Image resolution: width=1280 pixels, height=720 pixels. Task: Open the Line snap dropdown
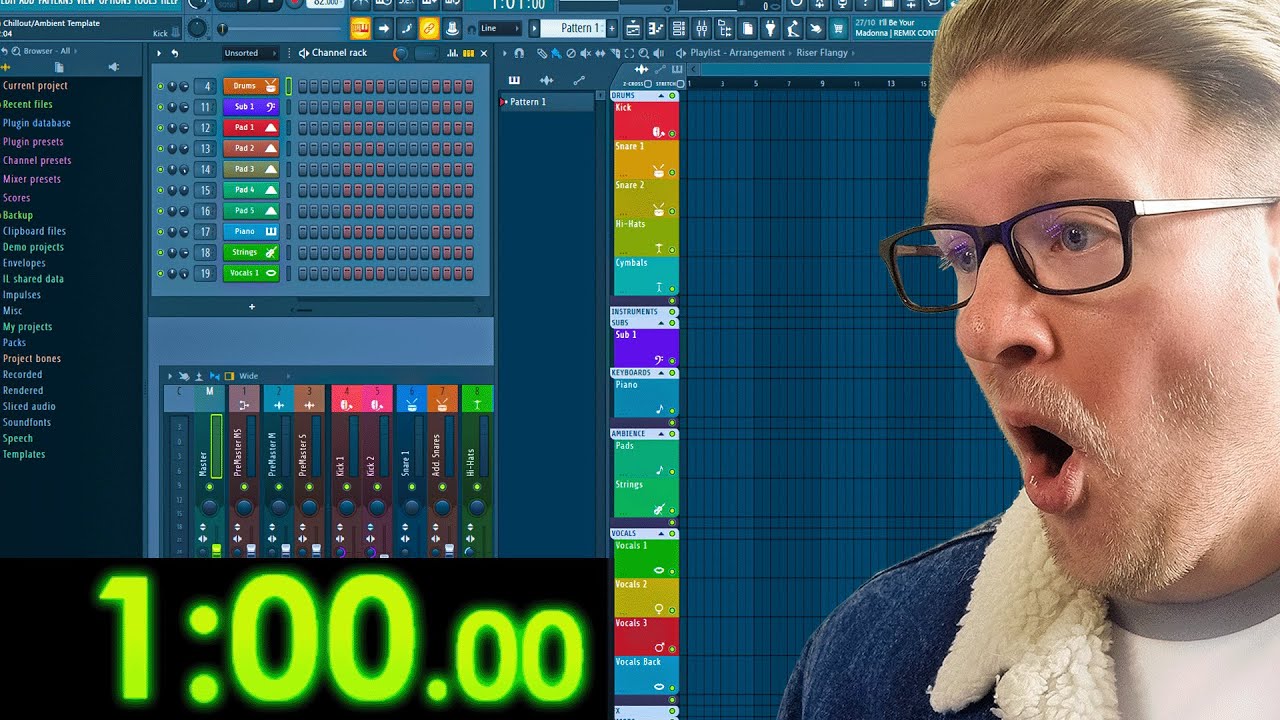coord(499,28)
